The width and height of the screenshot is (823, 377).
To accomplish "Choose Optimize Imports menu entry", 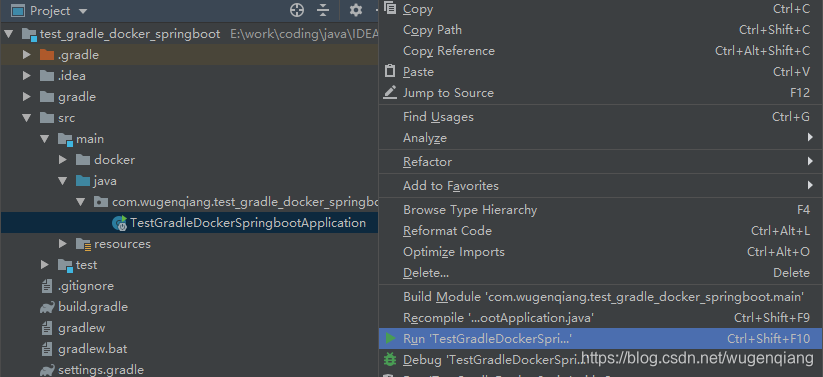I will click(600, 252).
